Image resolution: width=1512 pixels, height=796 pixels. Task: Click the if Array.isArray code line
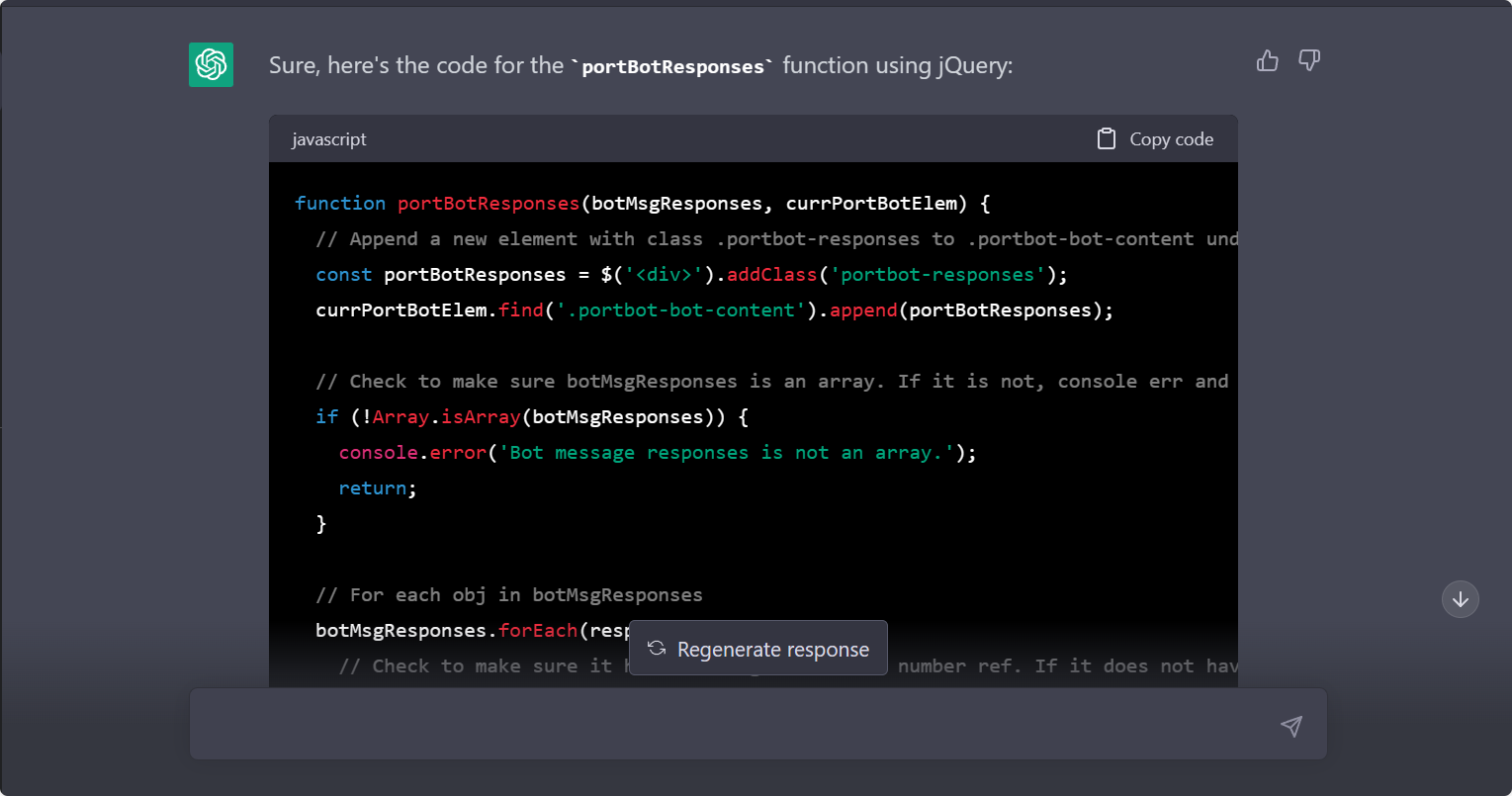(x=532, y=416)
